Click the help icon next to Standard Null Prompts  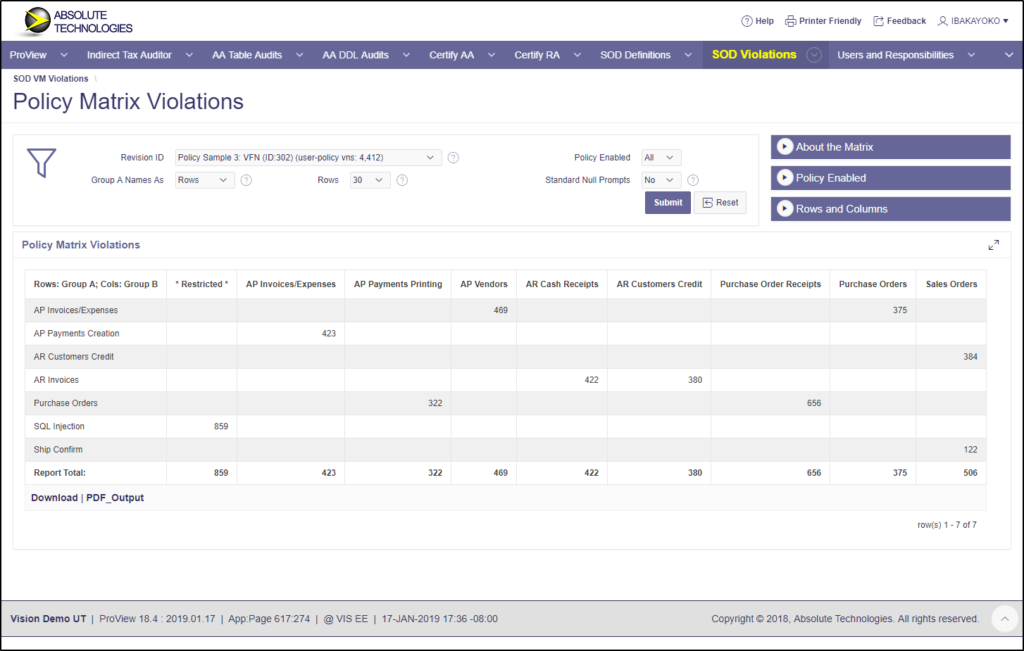[x=691, y=180]
